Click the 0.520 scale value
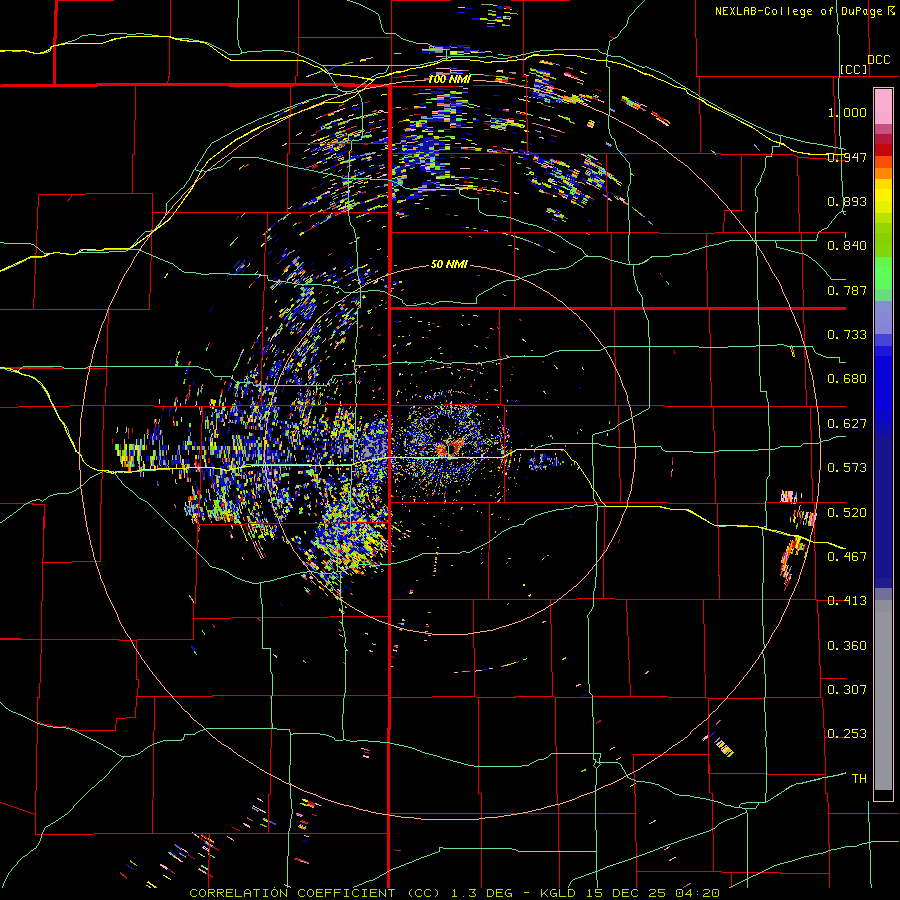The height and width of the screenshot is (900, 900). pos(847,512)
